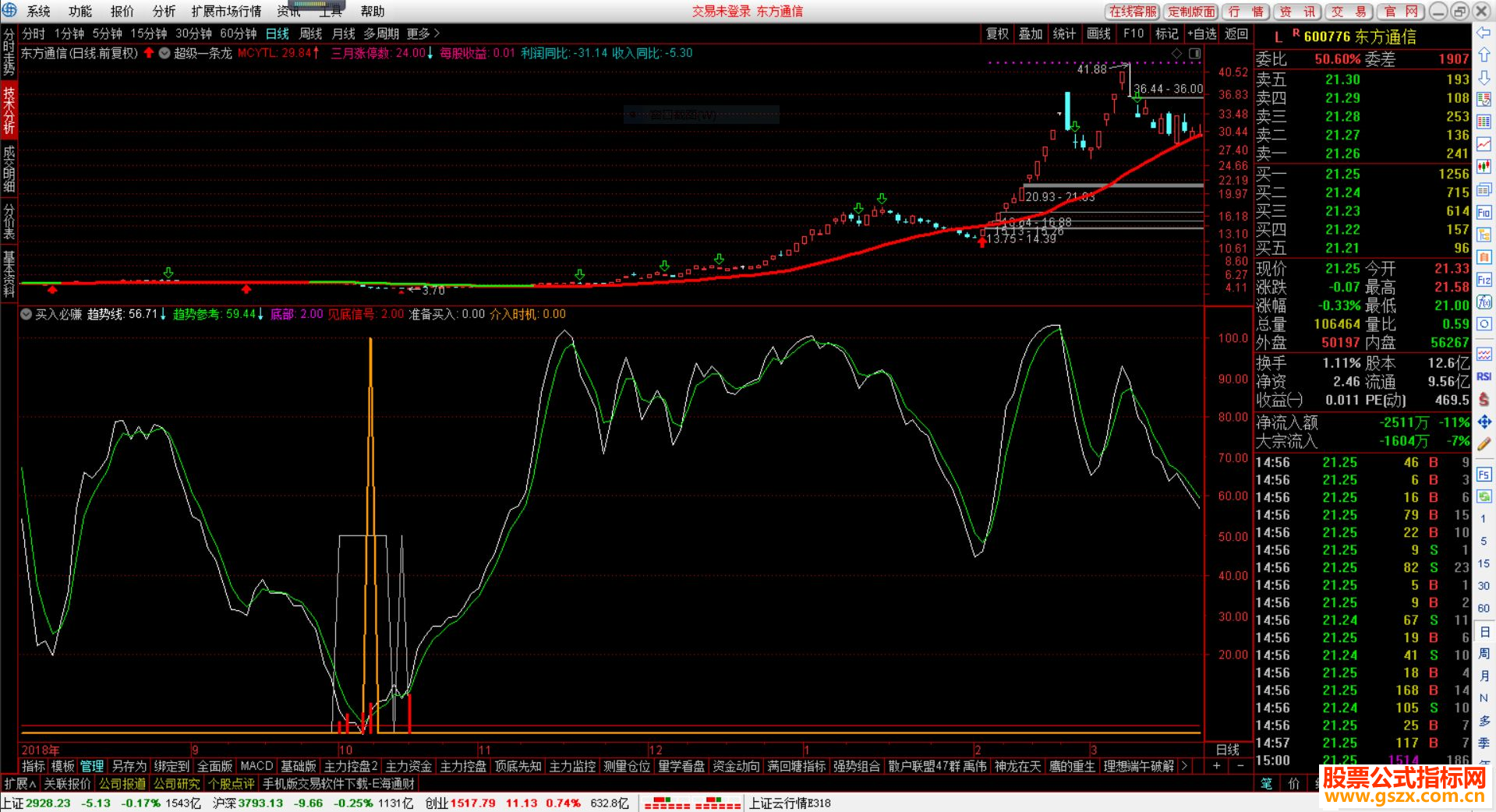Select the 主力资金 indicator tab
Screen dimensions: 1496x812
point(408,766)
